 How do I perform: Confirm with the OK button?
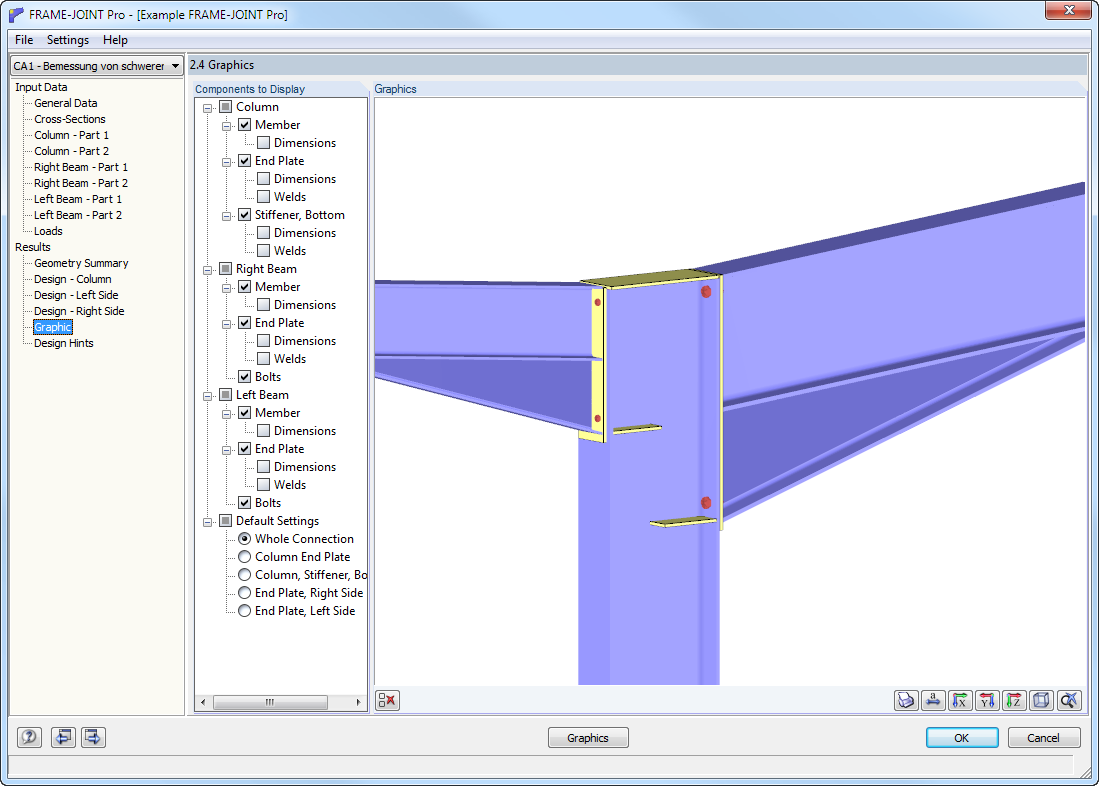tap(962, 738)
